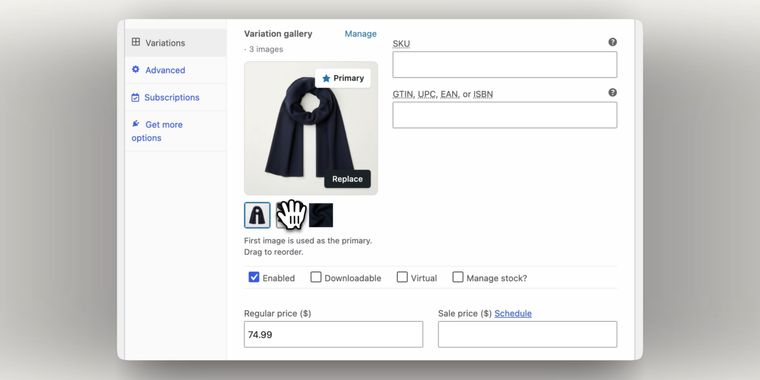760x380 pixels.
Task: Click the SKU help icon
Action: tap(613, 42)
